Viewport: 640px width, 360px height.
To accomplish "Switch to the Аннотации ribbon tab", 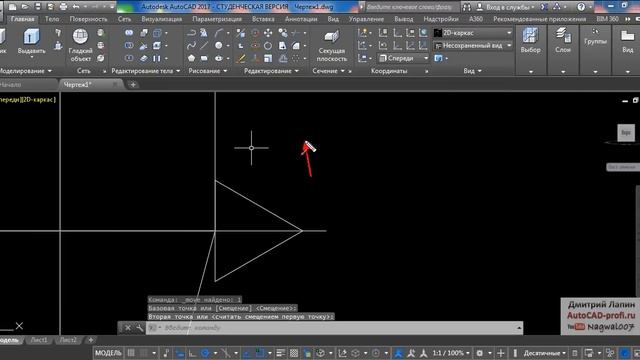I will tap(301, 19).
